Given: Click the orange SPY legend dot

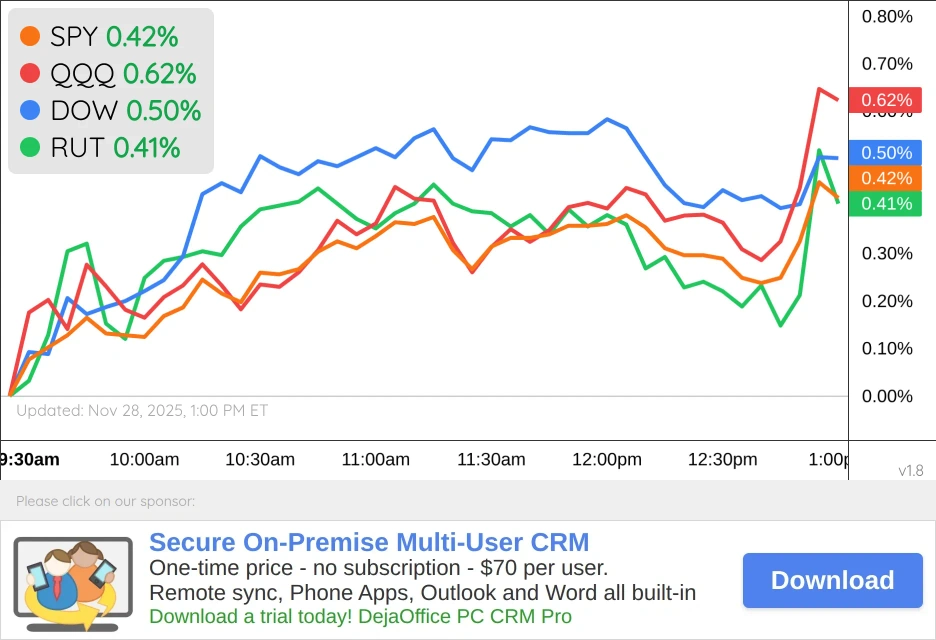Looking at the screenshot, I should tap(30, 37).
